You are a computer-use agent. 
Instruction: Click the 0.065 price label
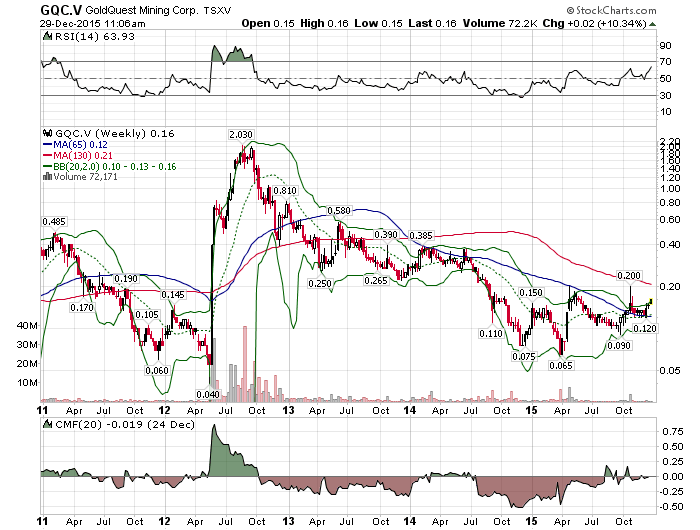[x=561, y=365]
